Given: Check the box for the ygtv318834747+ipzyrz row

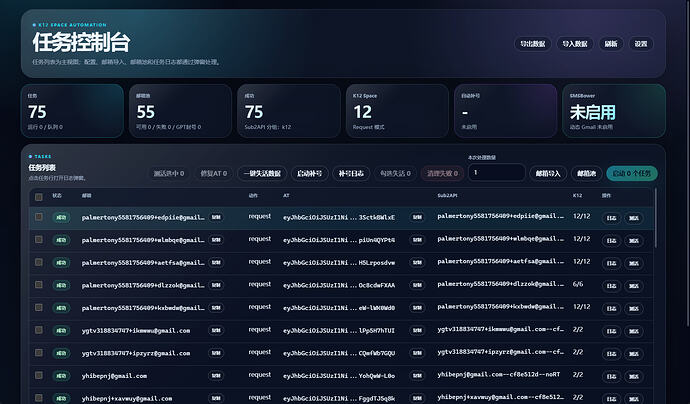Looking at the screenshot, I should [39, 353].
